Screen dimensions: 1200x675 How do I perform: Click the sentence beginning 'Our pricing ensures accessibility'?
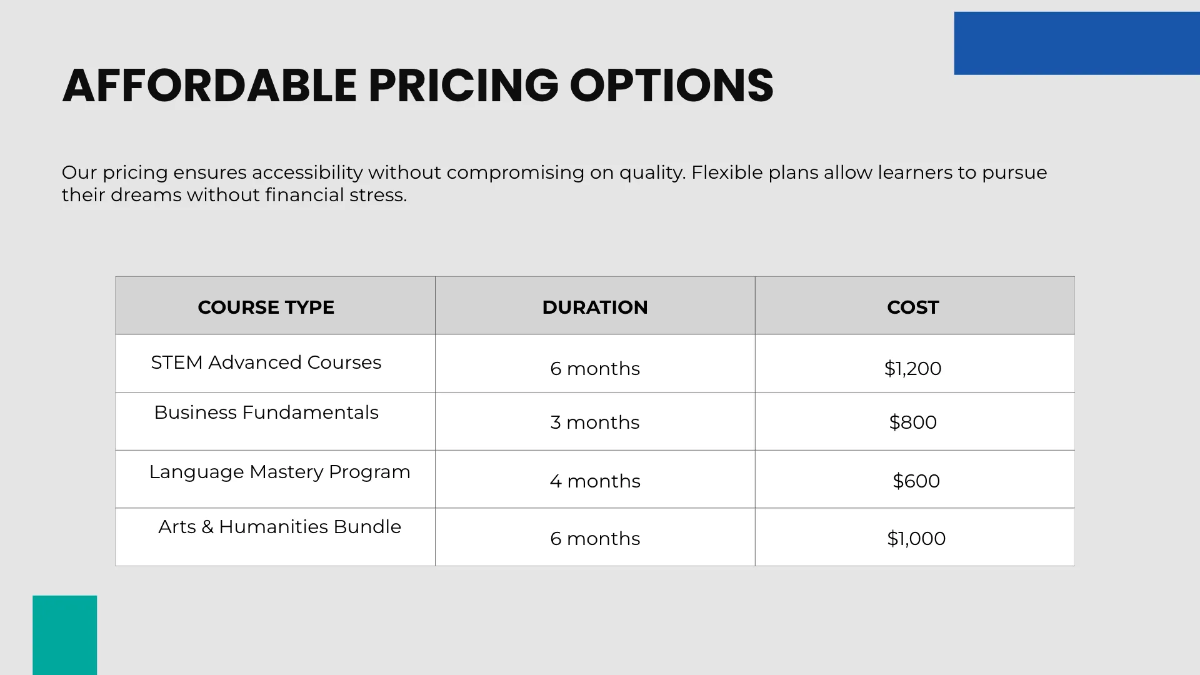click(x=373, y=172)
